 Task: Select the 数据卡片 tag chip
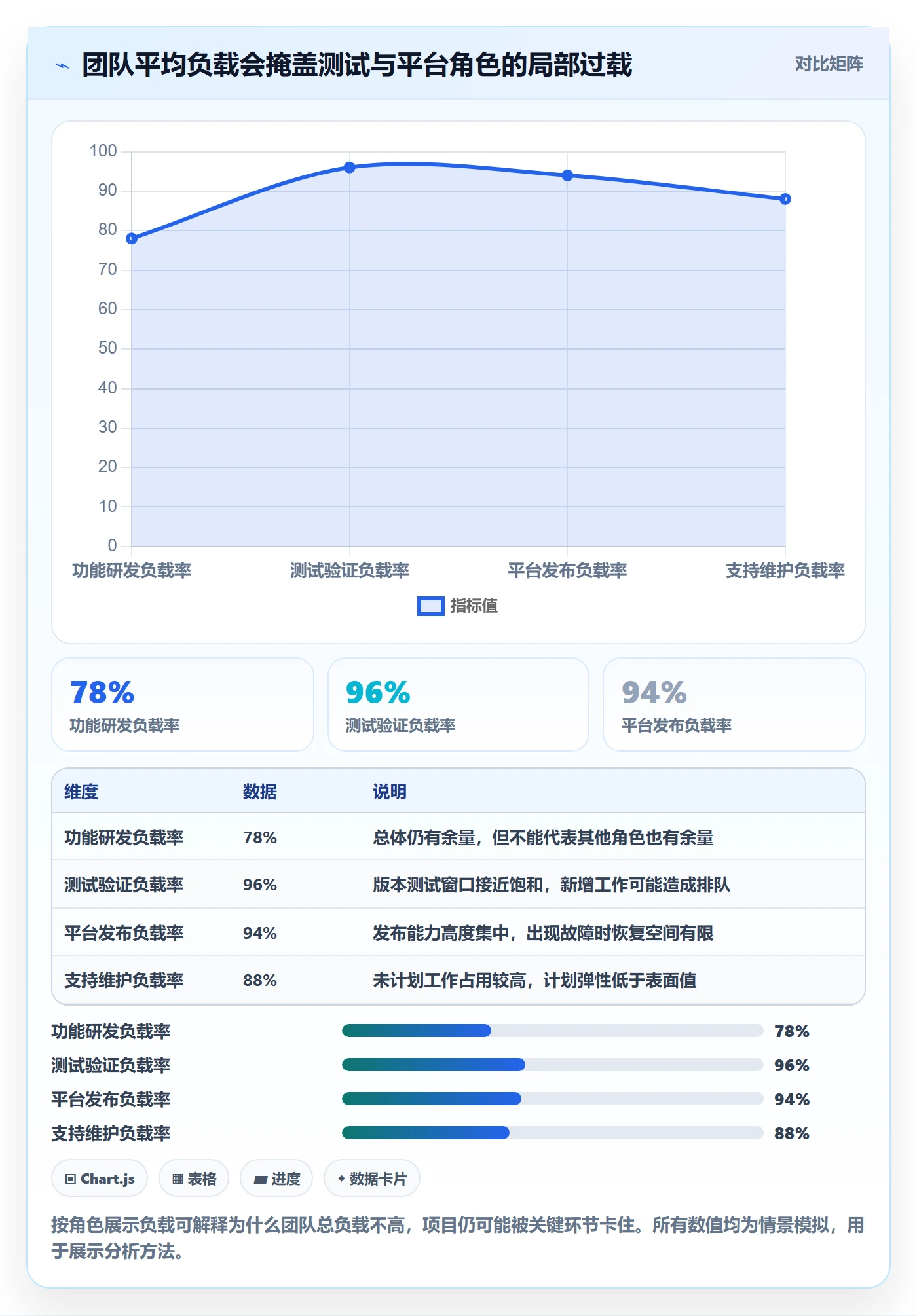click(x=372, y=1179)
